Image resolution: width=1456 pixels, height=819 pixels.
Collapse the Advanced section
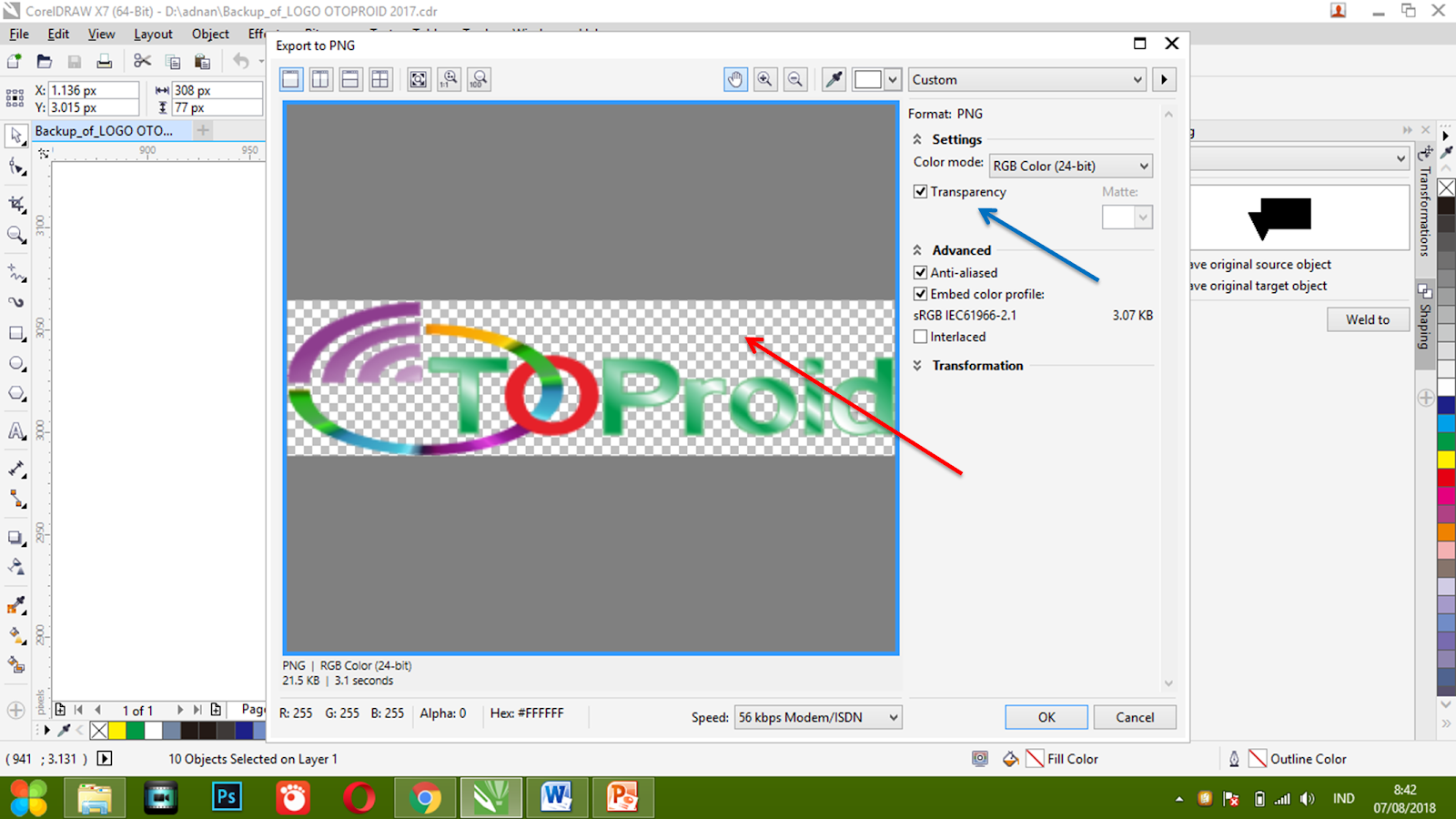tap(917, 250)
